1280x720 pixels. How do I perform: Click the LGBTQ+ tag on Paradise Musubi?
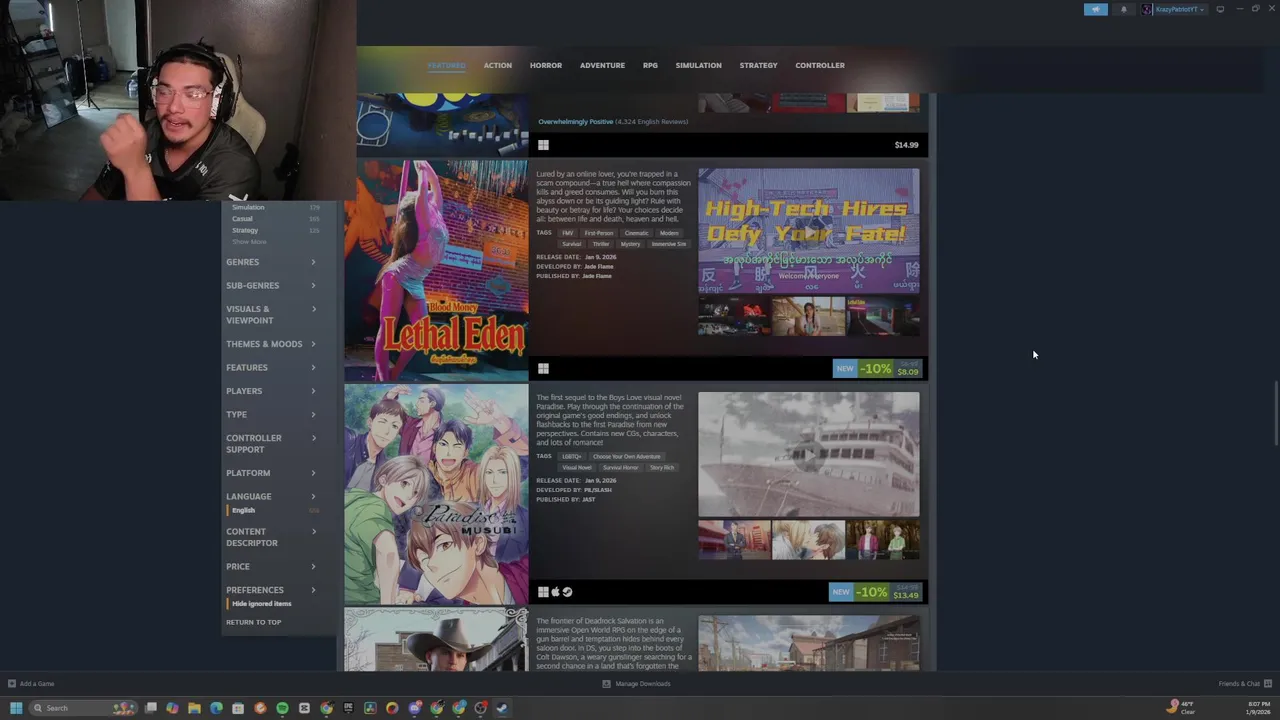(x=571, y=457)
